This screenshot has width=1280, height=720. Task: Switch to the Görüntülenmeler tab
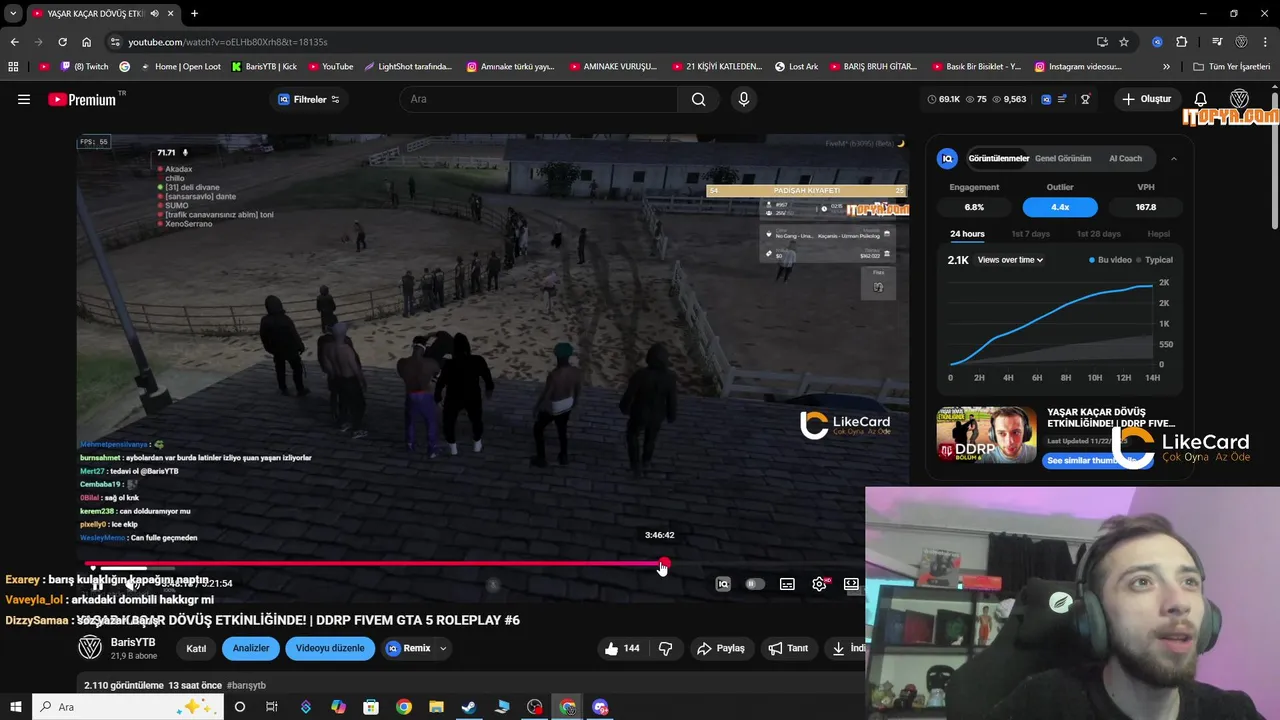click(997, 158)
